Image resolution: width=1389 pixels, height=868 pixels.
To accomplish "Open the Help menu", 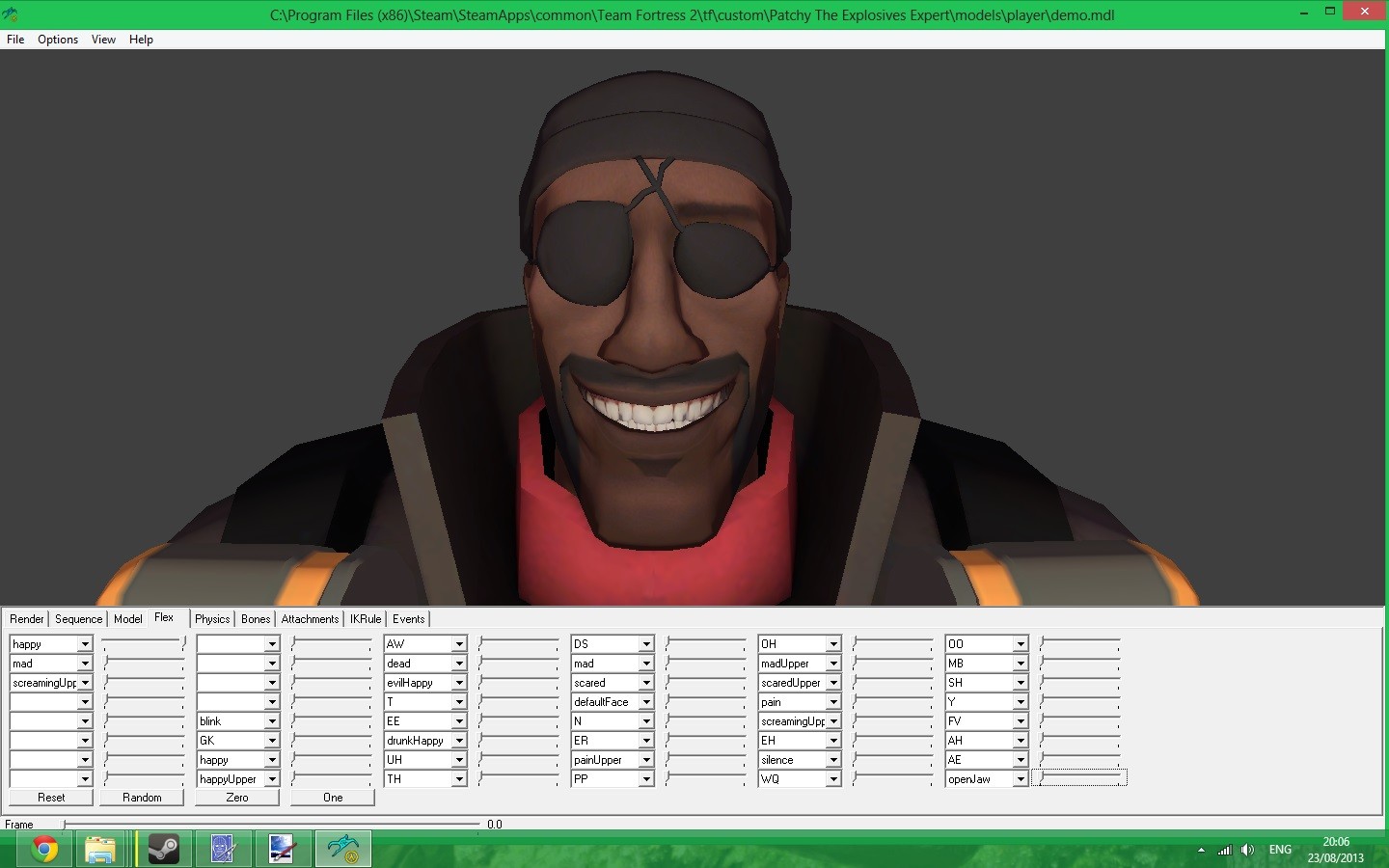I will coord(141,40).
